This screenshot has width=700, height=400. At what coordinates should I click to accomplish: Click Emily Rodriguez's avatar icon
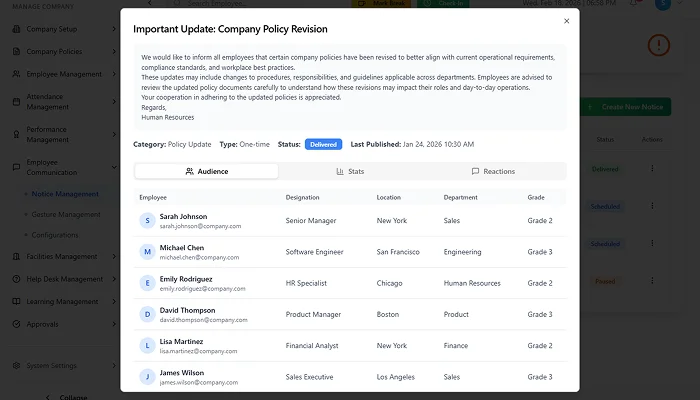click(148, 283)
